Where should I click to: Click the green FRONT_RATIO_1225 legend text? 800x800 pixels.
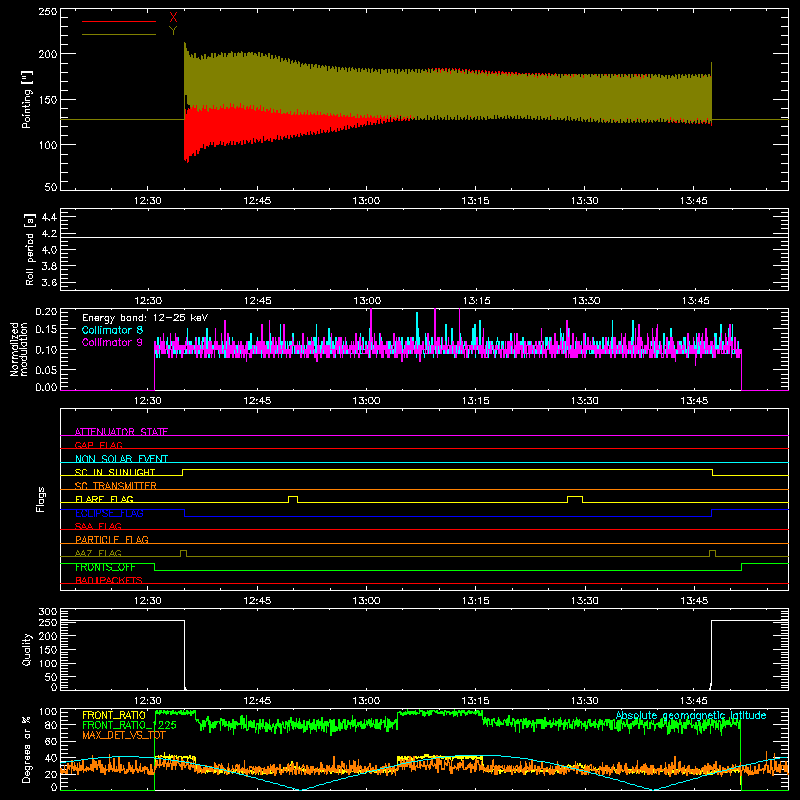click(130, 725)
